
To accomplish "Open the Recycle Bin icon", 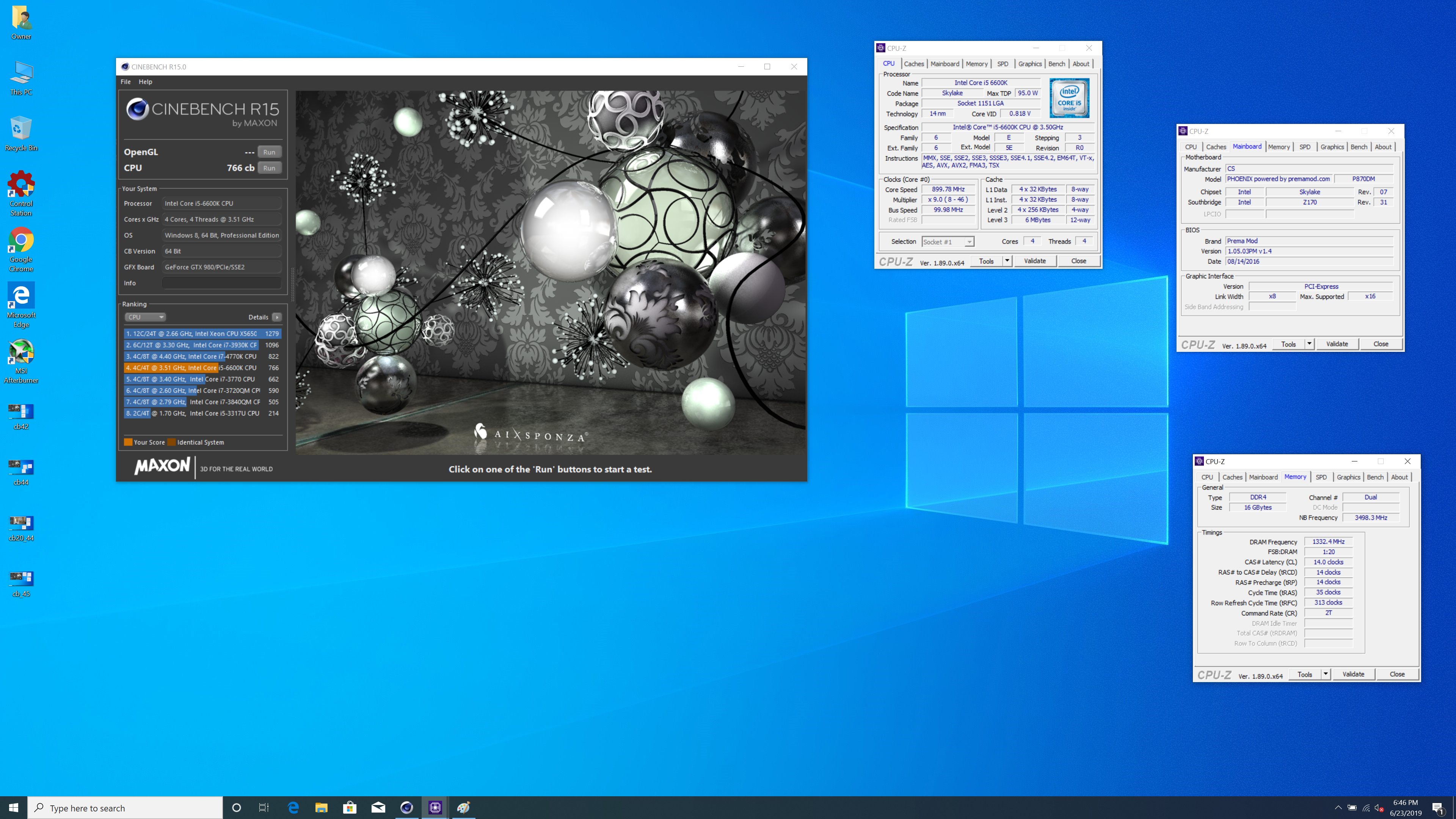I will pos(21,134).
